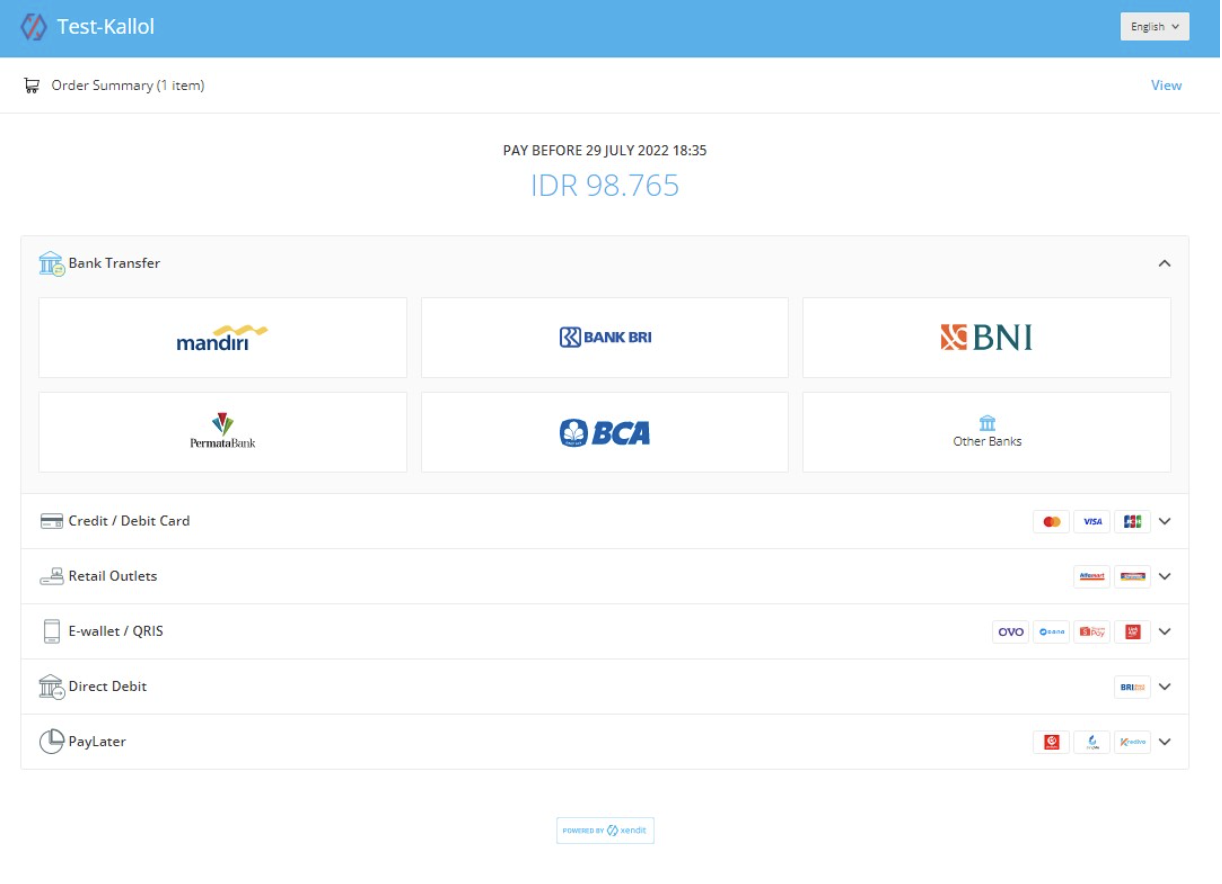Click the PayLater pie chart icon
Screen dimensions: 1222x884
pos(52,742)
